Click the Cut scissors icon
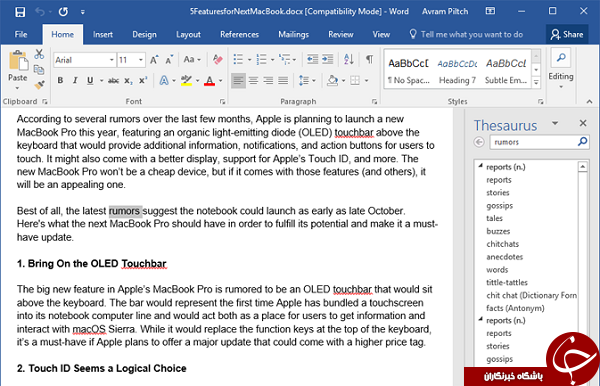Image resolution: width=600 pixels, height=386 pixels. pyautogui.click(x=39, y=54)
